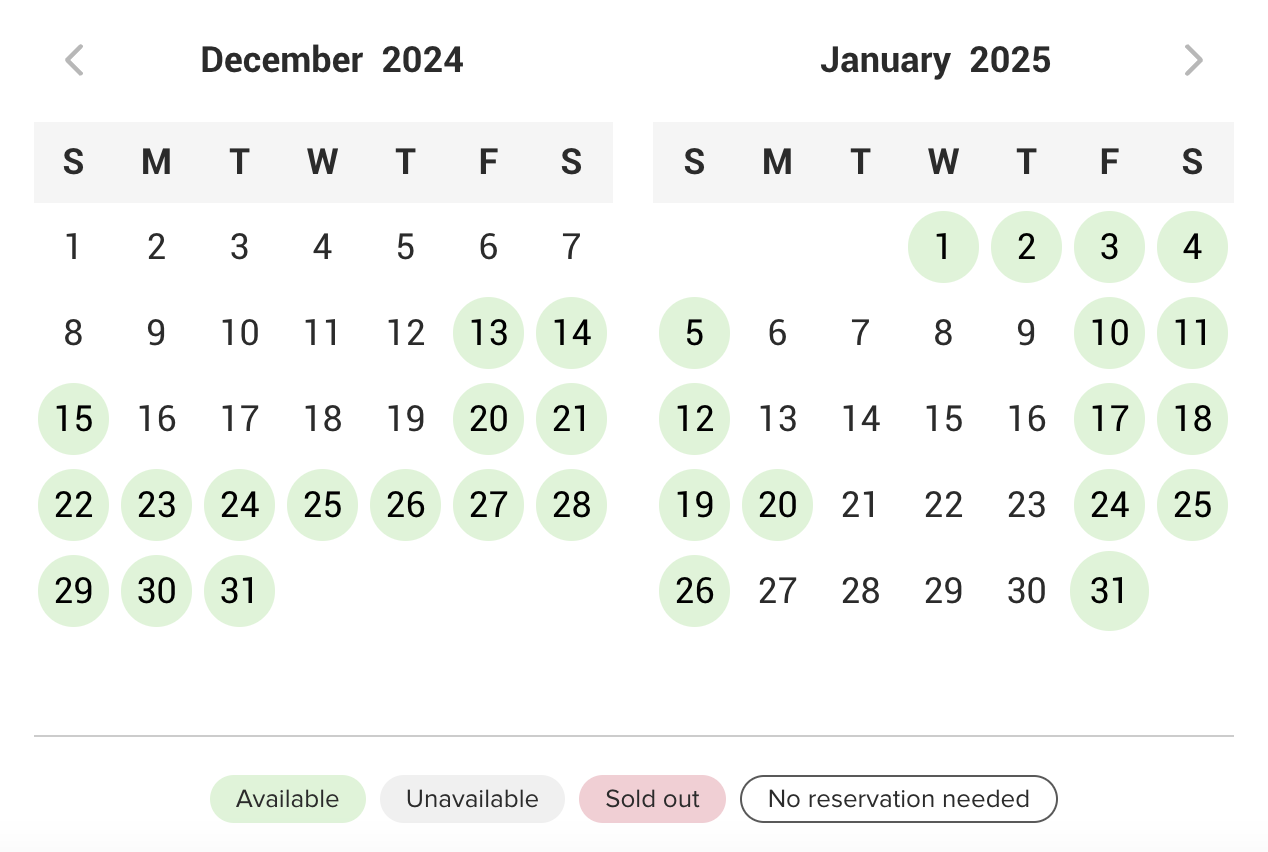The width and height of the screenshot is (1268, 852).
Task: Click the left chevron to view November 2024
Action: point(73,60)
